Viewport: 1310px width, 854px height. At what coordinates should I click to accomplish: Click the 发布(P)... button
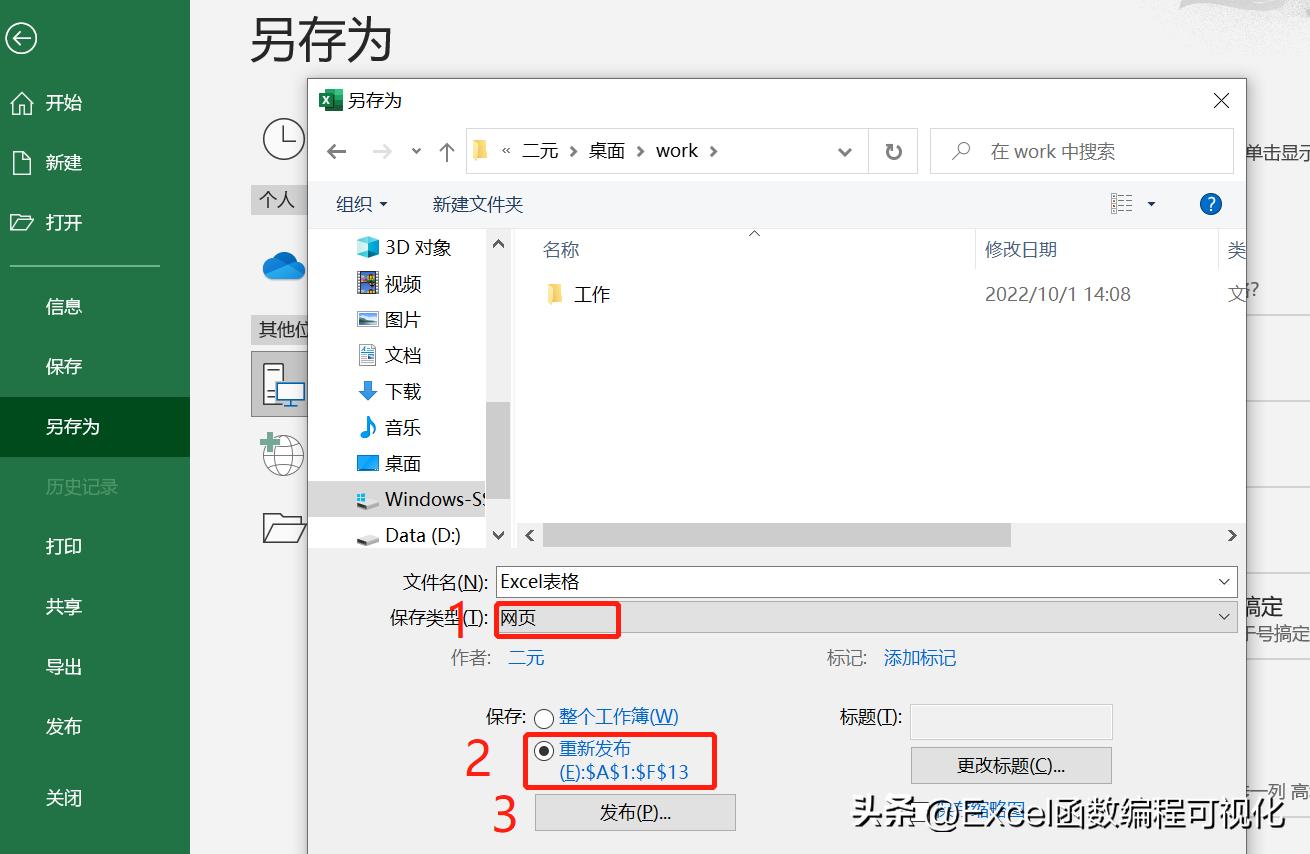tap(635, 813)
